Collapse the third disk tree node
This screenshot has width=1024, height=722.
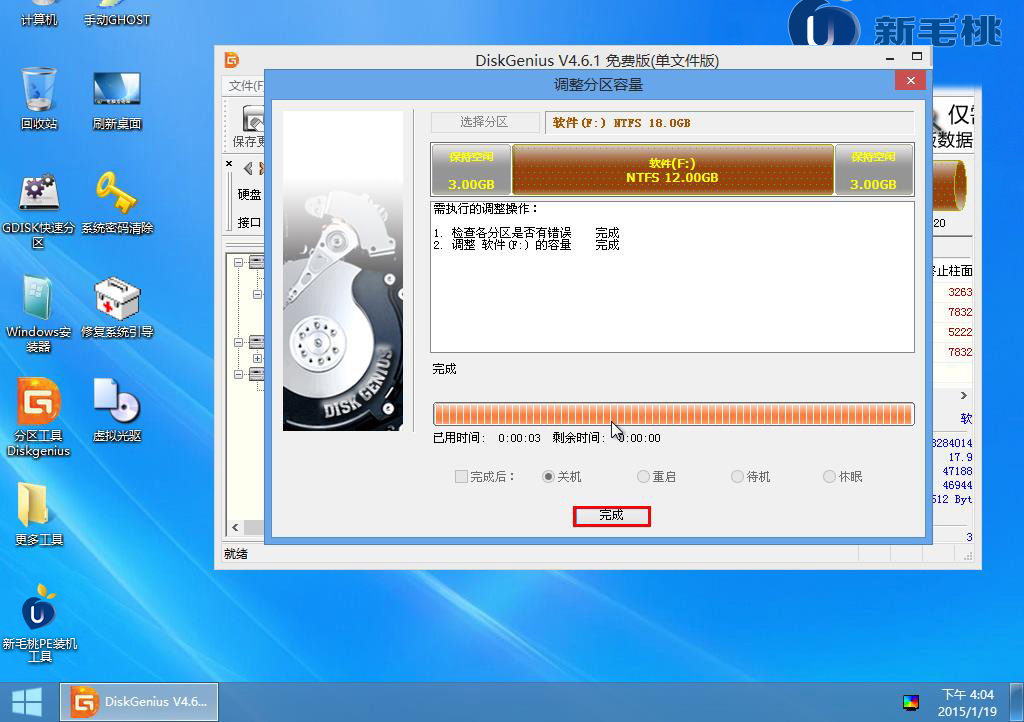[238, 374]
